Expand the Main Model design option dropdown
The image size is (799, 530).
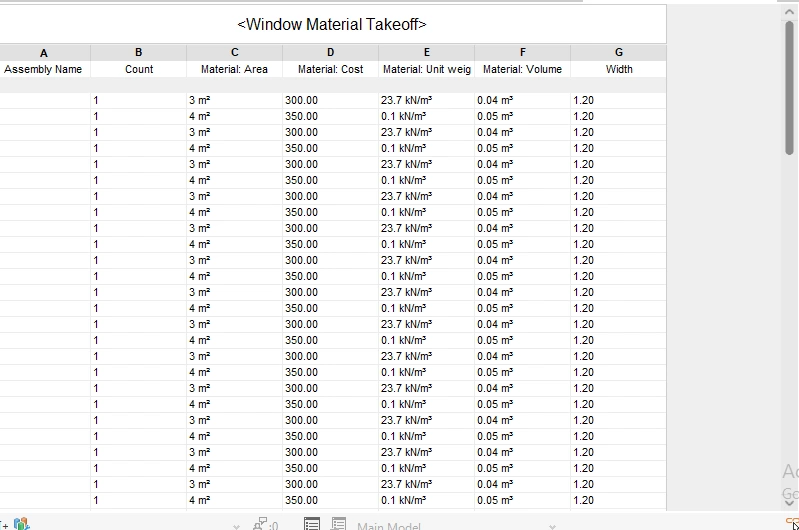coord(552,526)
